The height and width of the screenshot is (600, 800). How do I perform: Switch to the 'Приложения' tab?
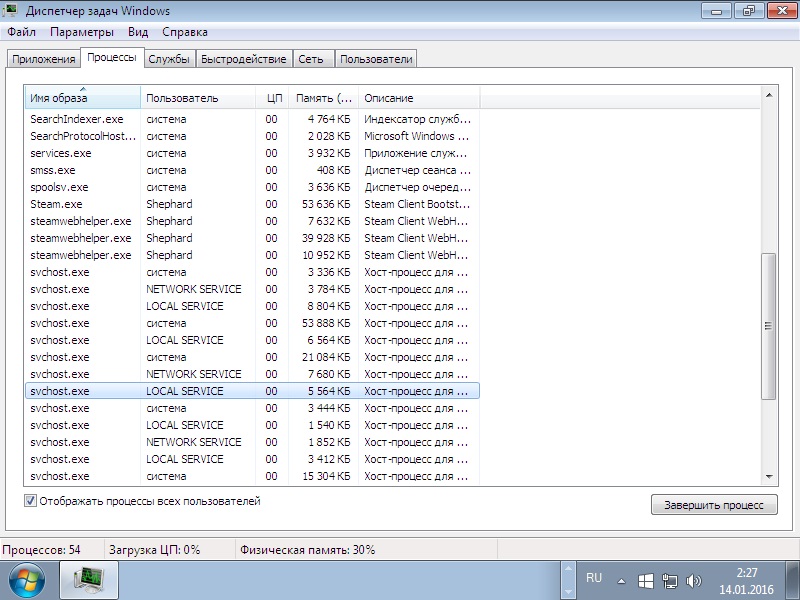(x=43, y=59)
